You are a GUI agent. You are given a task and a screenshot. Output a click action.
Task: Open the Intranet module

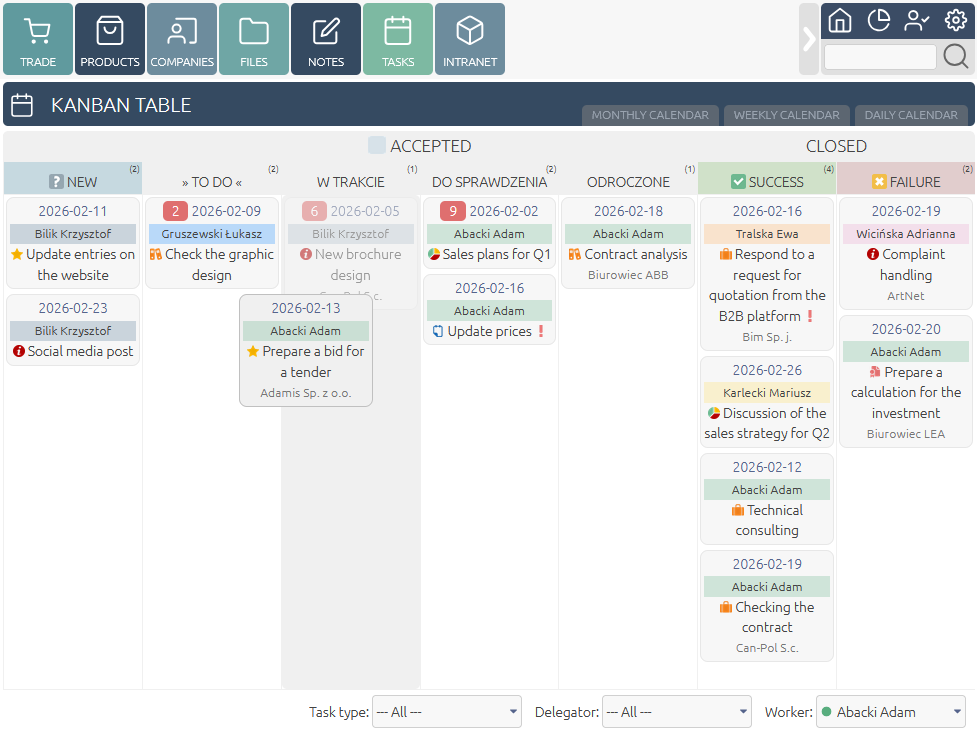[470, 39]
